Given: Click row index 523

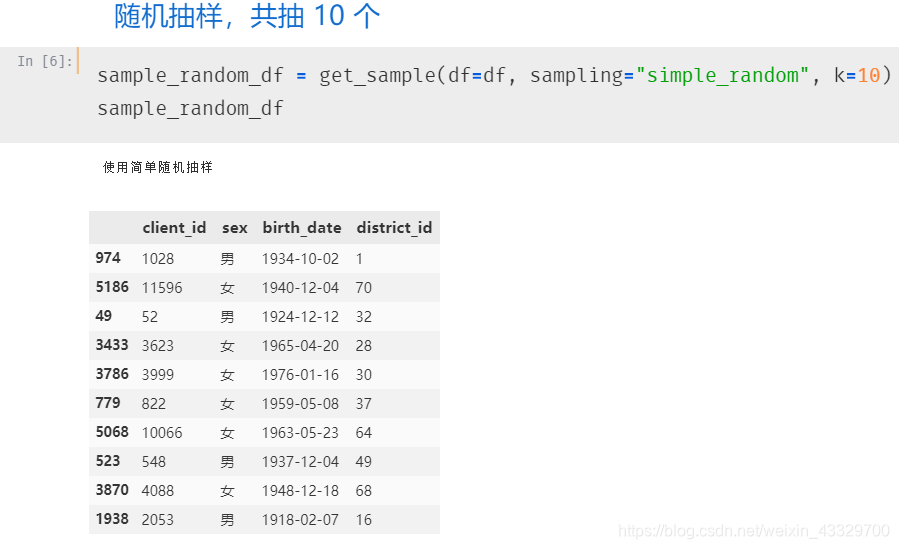Looking at the screenshot, I should [108, 461].
